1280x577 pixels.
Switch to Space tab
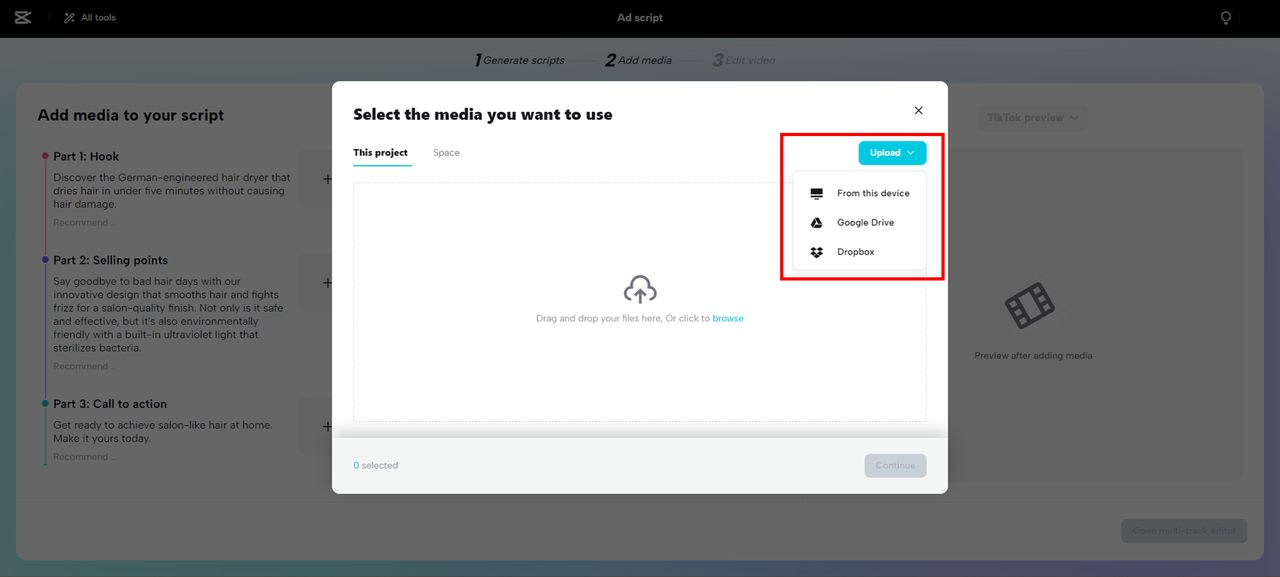(x=446, y=153)
